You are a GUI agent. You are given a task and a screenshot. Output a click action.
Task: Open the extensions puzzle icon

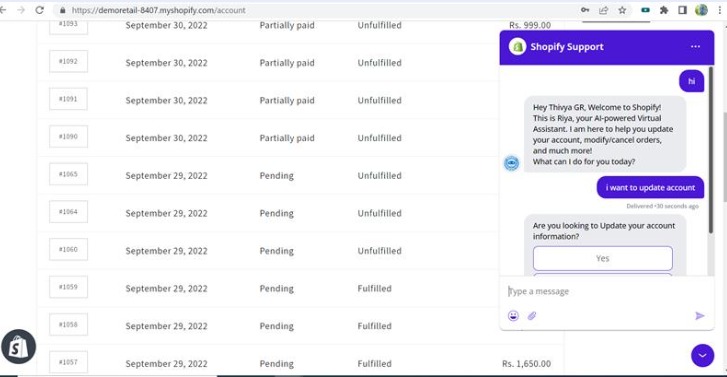(664, 10)
